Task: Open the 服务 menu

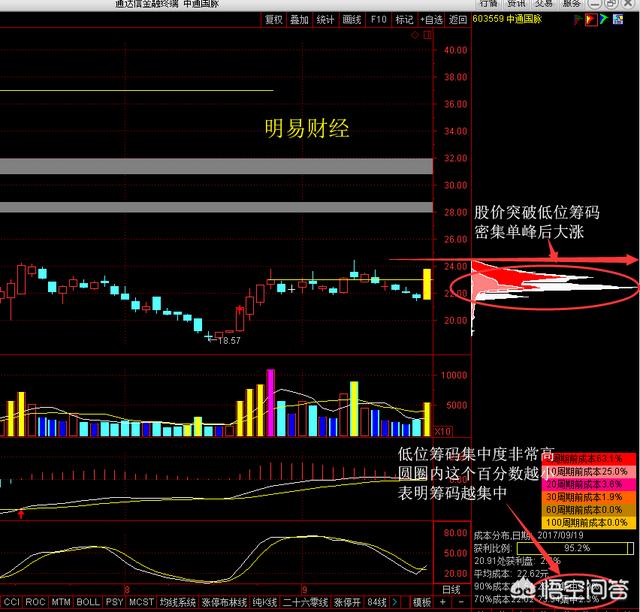Action: (571, 3)
